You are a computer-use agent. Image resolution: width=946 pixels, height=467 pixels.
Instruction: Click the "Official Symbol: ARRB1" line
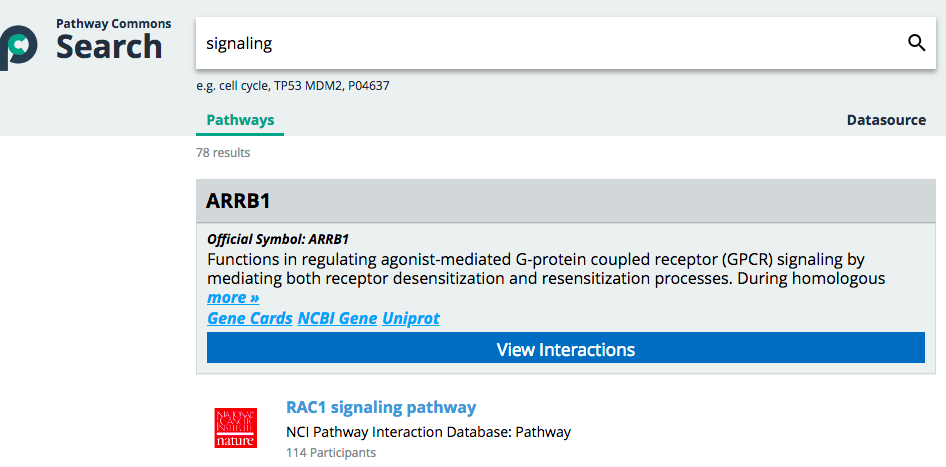click(x=278, y=239)
